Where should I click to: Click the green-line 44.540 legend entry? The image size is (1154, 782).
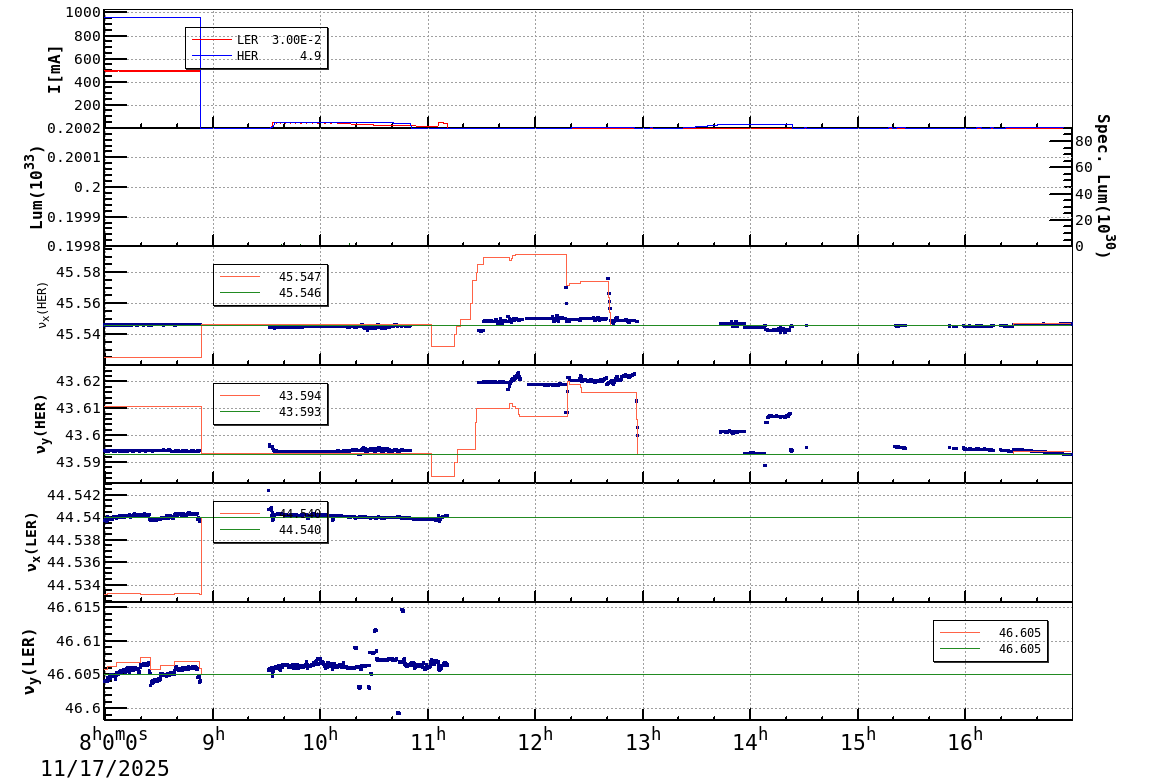270,530
